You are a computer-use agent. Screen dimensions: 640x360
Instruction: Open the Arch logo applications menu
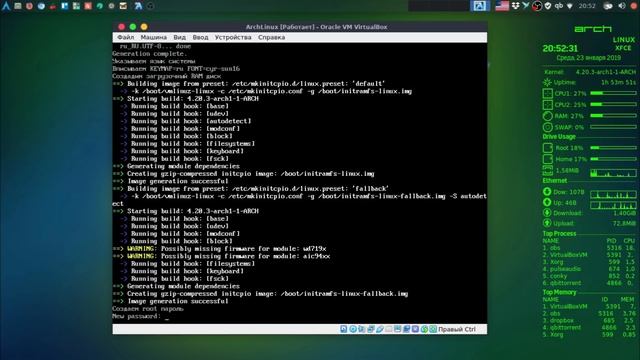6,6
